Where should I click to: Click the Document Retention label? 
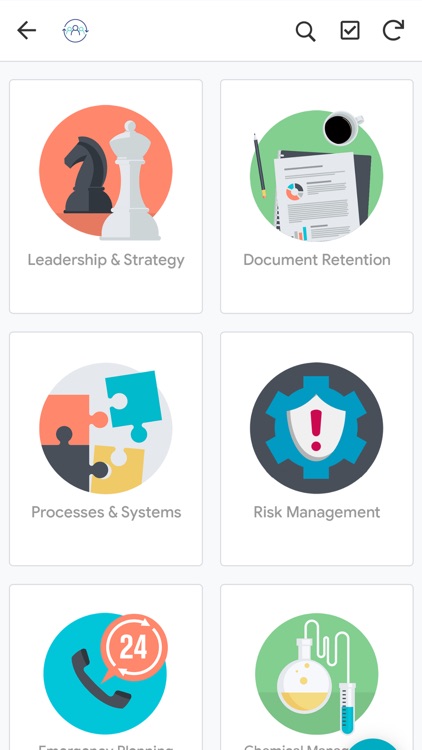coord(317,260)
